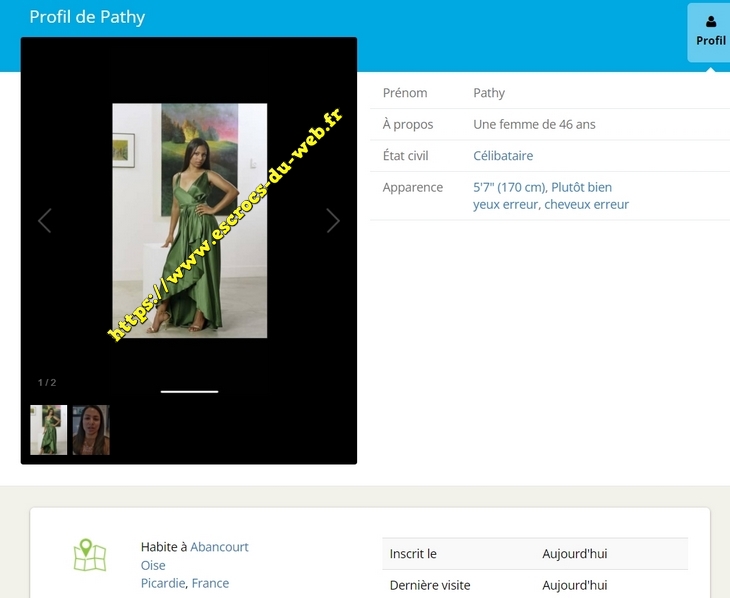Image resolution: width=730 pixels, height=598 pixels.
Task: Click the 5'7" (170 cm) height link
Action: tap(509, 187)
